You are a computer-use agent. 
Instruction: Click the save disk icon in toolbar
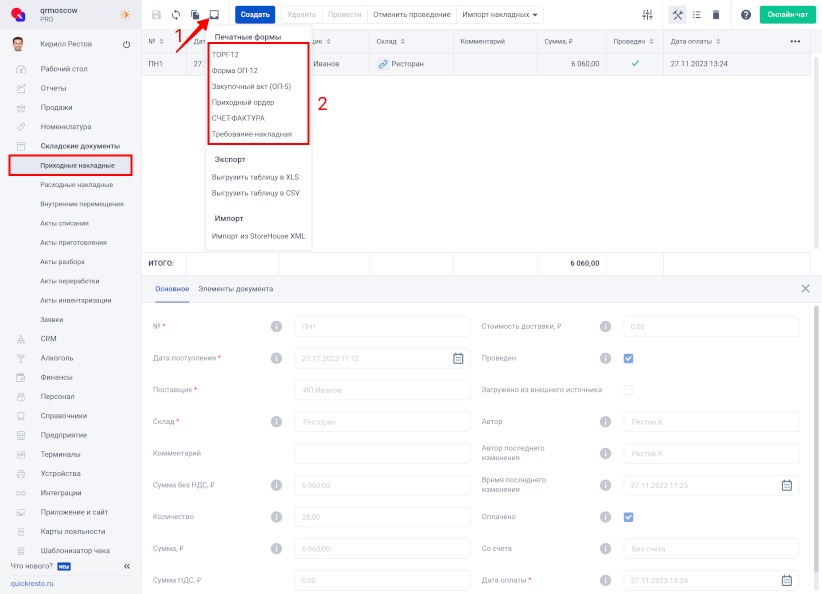click(156, 15)
